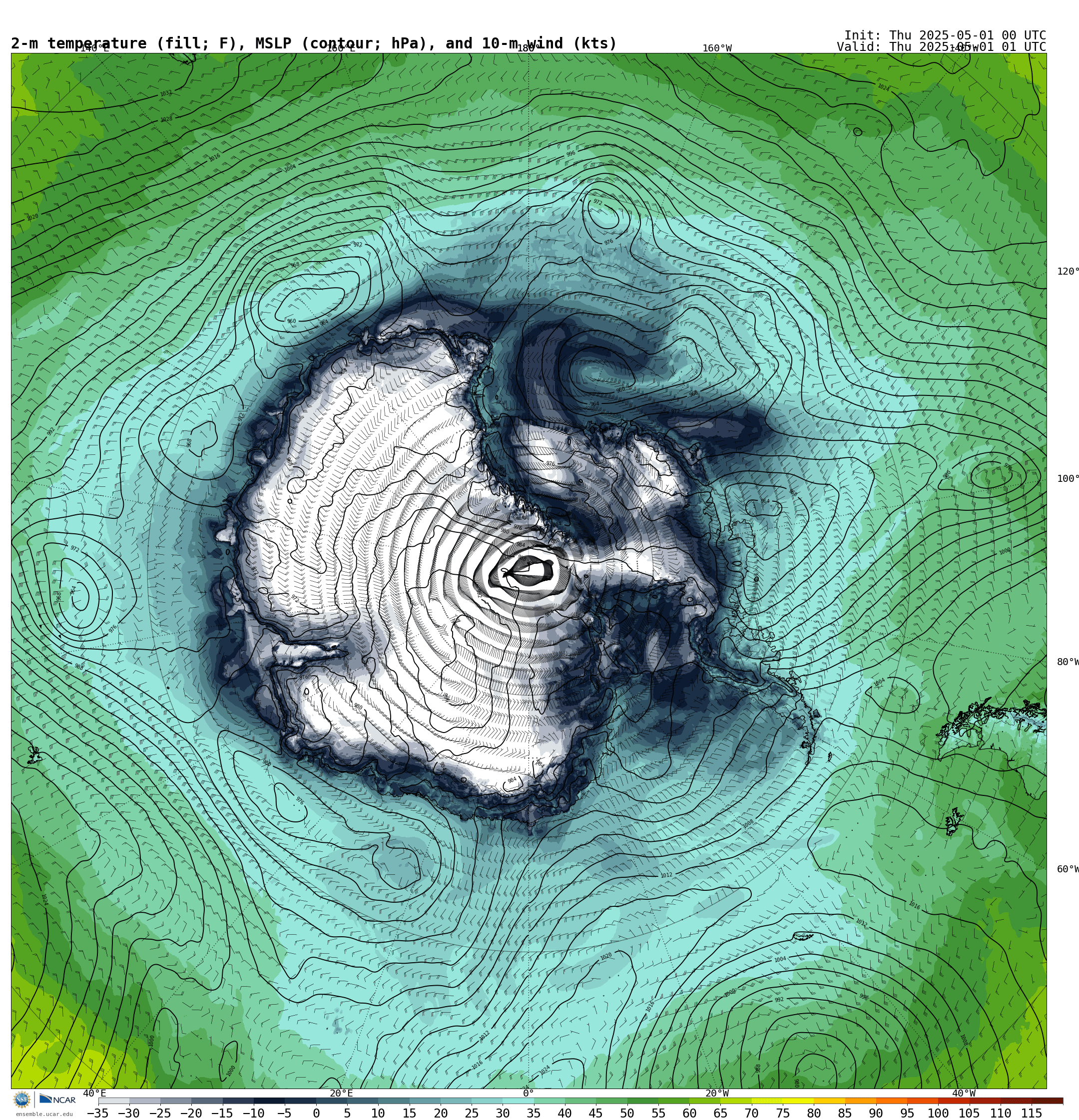
Task: Click the 0° longitude label at bottom
Action: [529, 1093]
